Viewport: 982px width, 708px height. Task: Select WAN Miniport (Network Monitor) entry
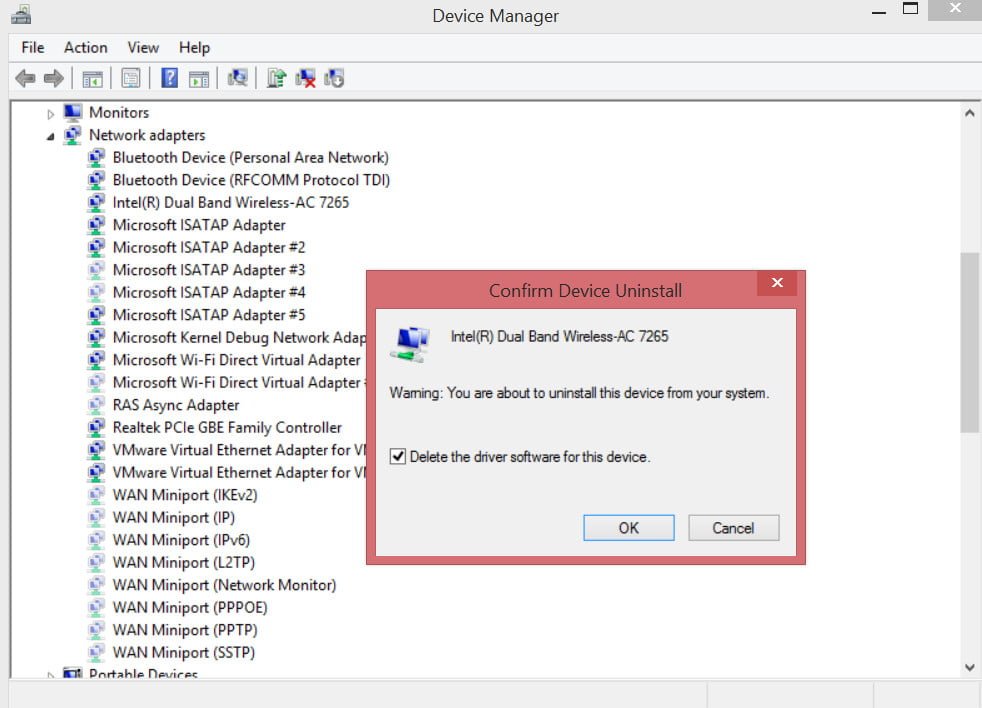(224, 585)
